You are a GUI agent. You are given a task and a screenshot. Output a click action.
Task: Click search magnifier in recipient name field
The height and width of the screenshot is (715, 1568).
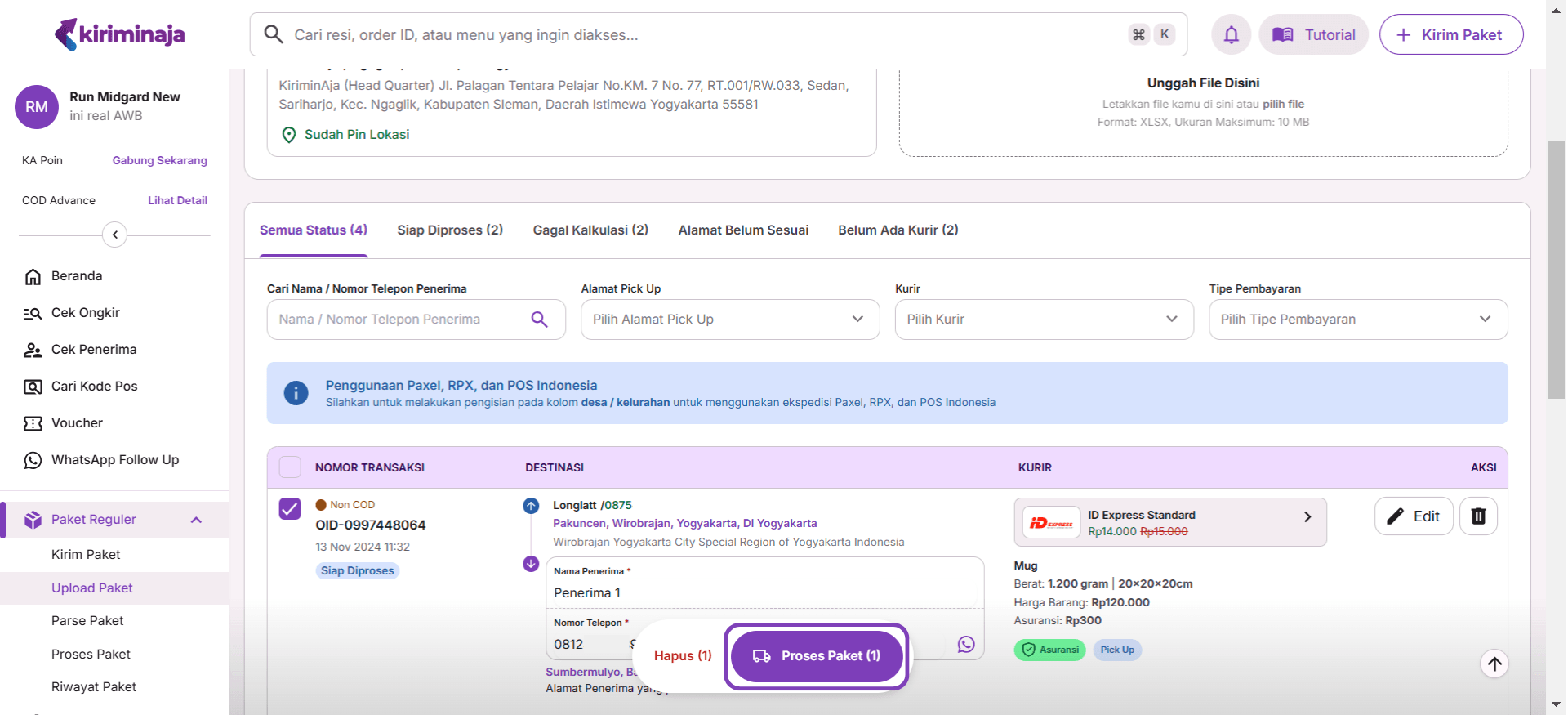point(539,320)
